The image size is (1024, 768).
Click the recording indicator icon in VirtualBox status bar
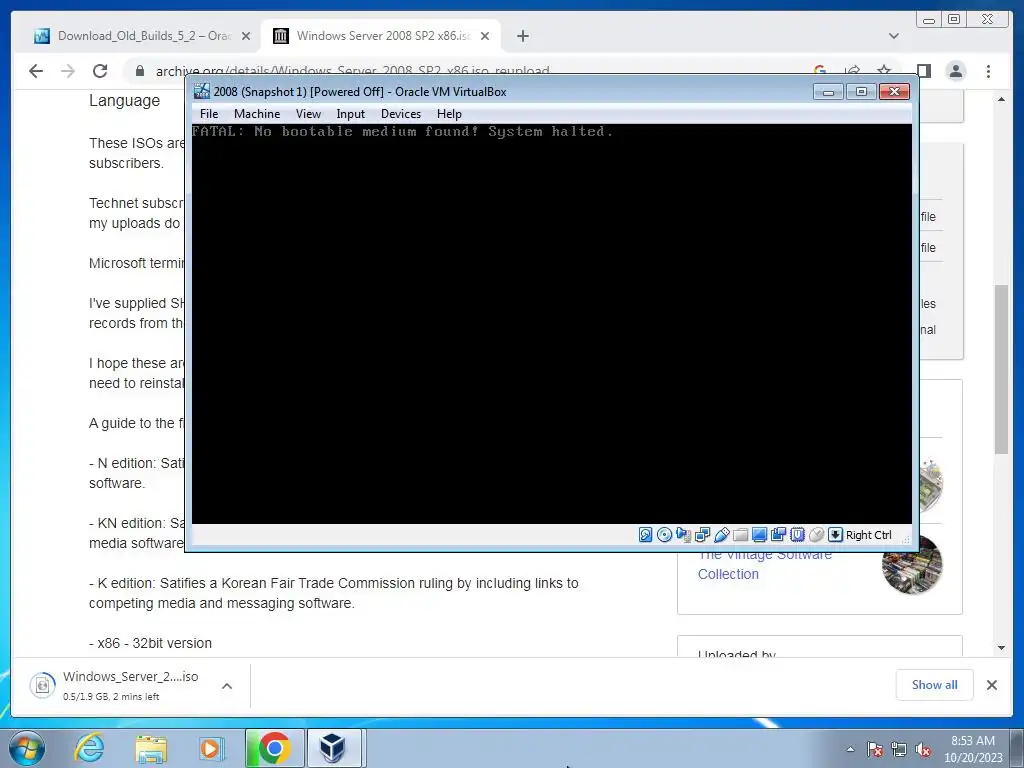(778, 535)
